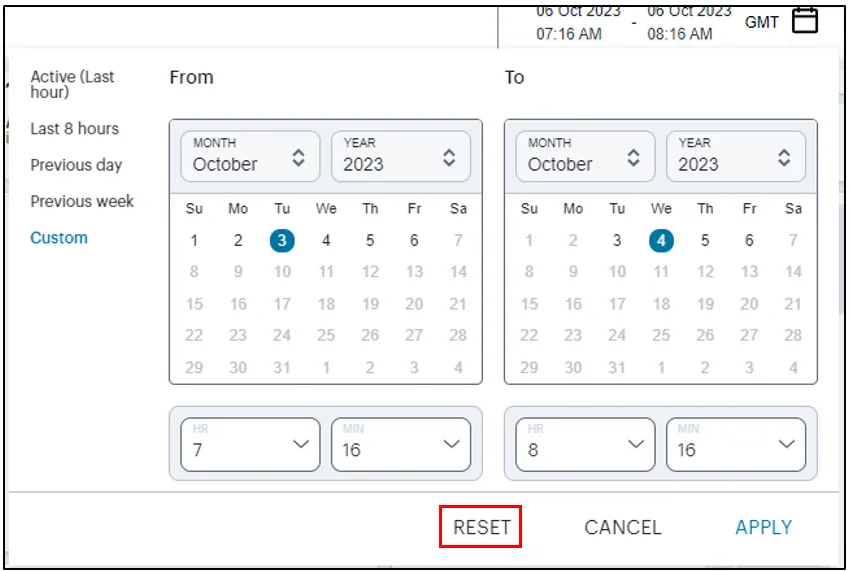The image size is (850, 571).
Task: Open the To Year dropdown showing 2023
Action: 736,156
